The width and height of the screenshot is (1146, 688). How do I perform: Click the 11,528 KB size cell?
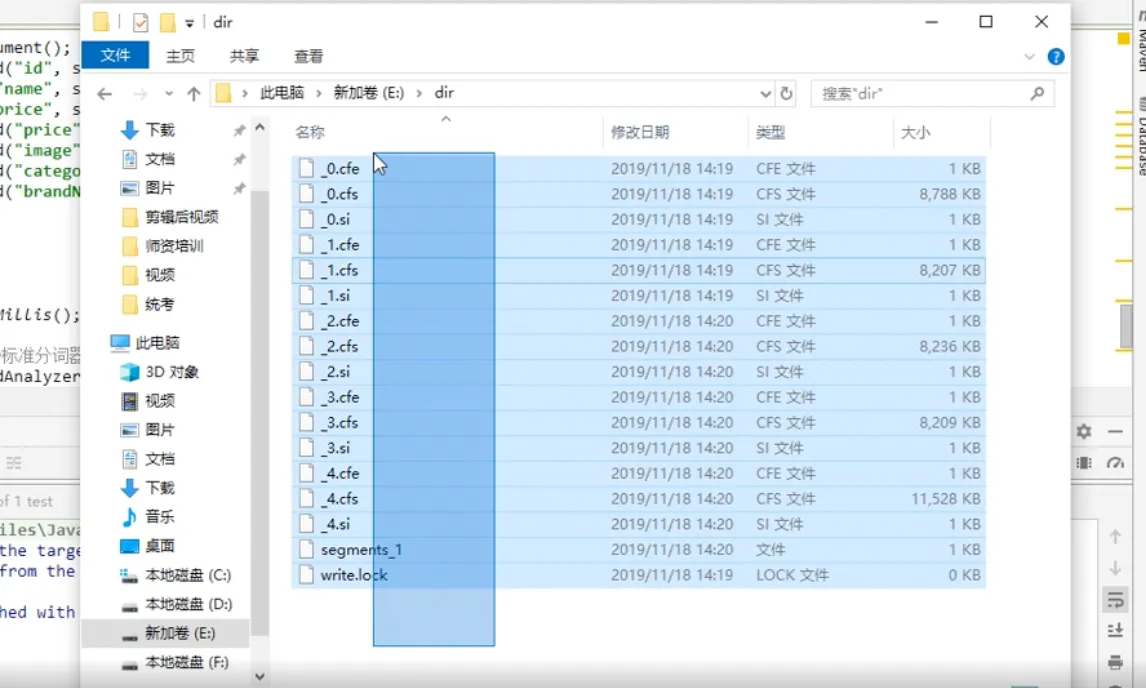[x=946, y=499]
